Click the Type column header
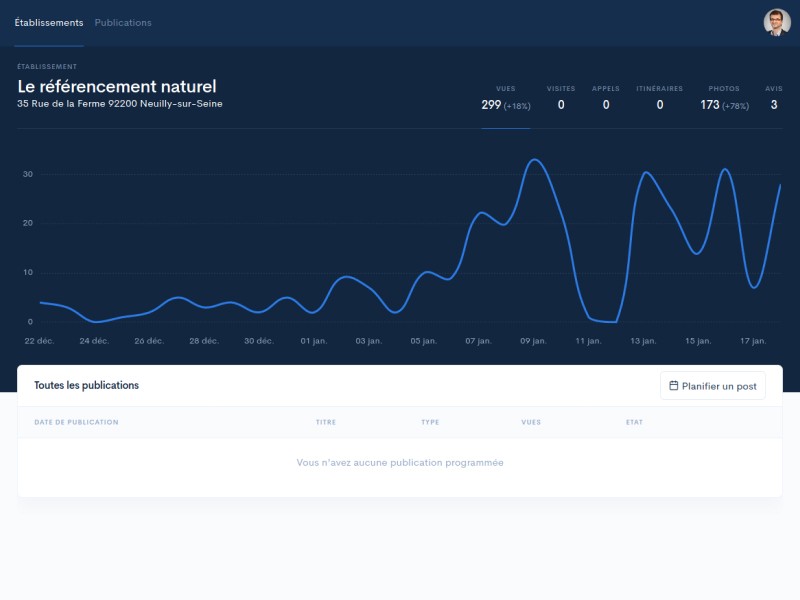This screenshot has width=800, height=600. point(430,422)
